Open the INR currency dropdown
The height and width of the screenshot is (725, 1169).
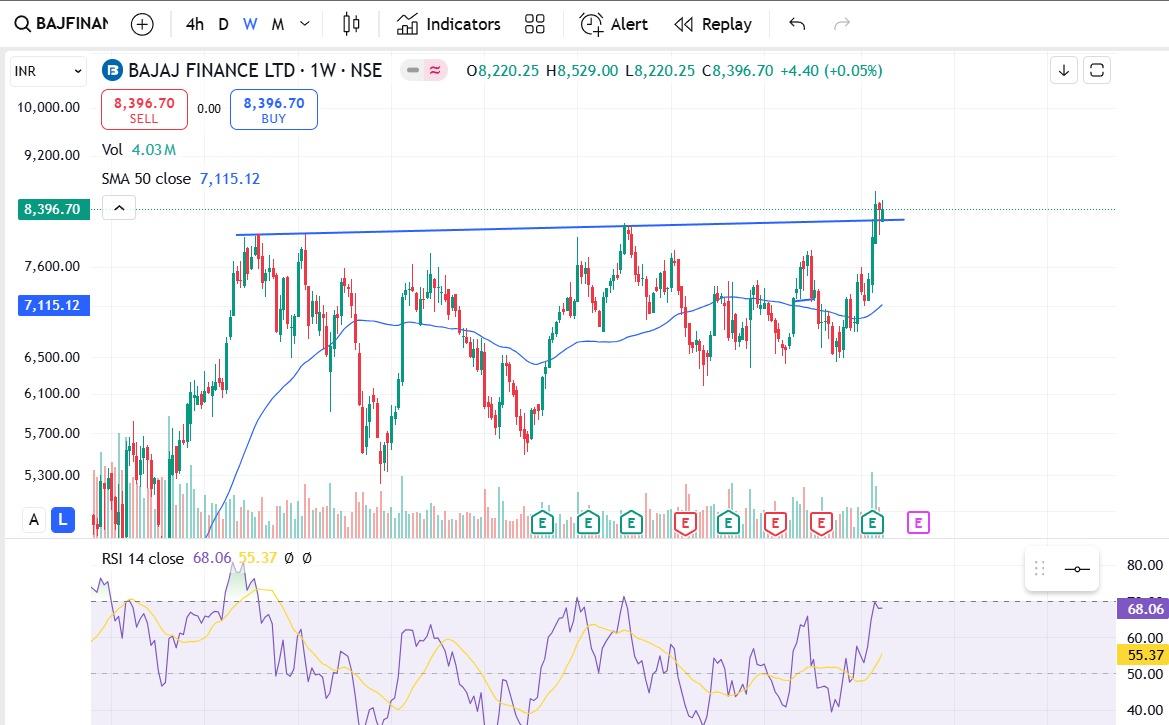48,71
